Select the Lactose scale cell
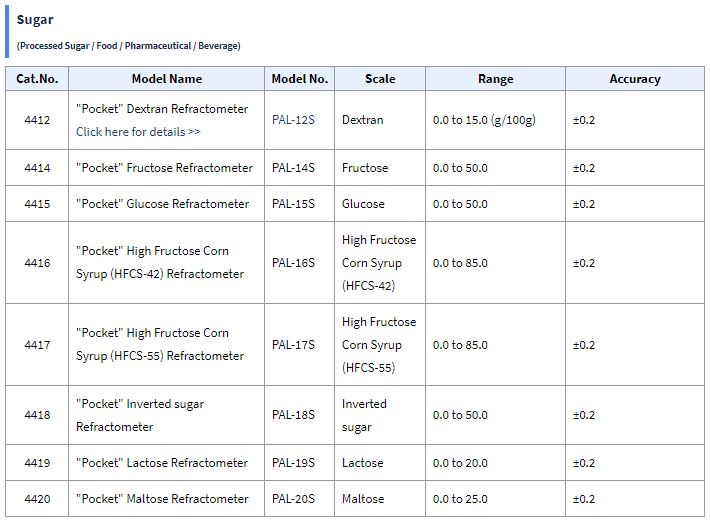This screenshot has height=521, width=710. pyautogui.click(x=380, y=463)
